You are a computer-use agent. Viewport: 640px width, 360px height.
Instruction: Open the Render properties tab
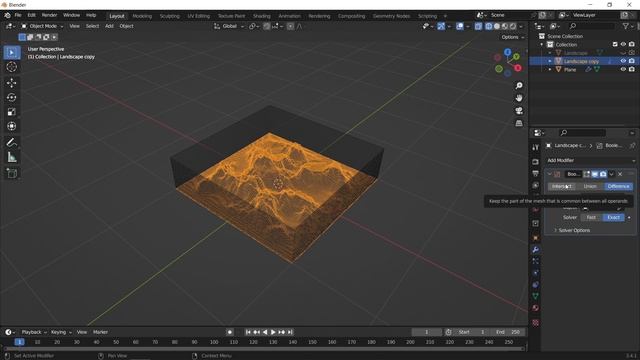pos(536,162)
